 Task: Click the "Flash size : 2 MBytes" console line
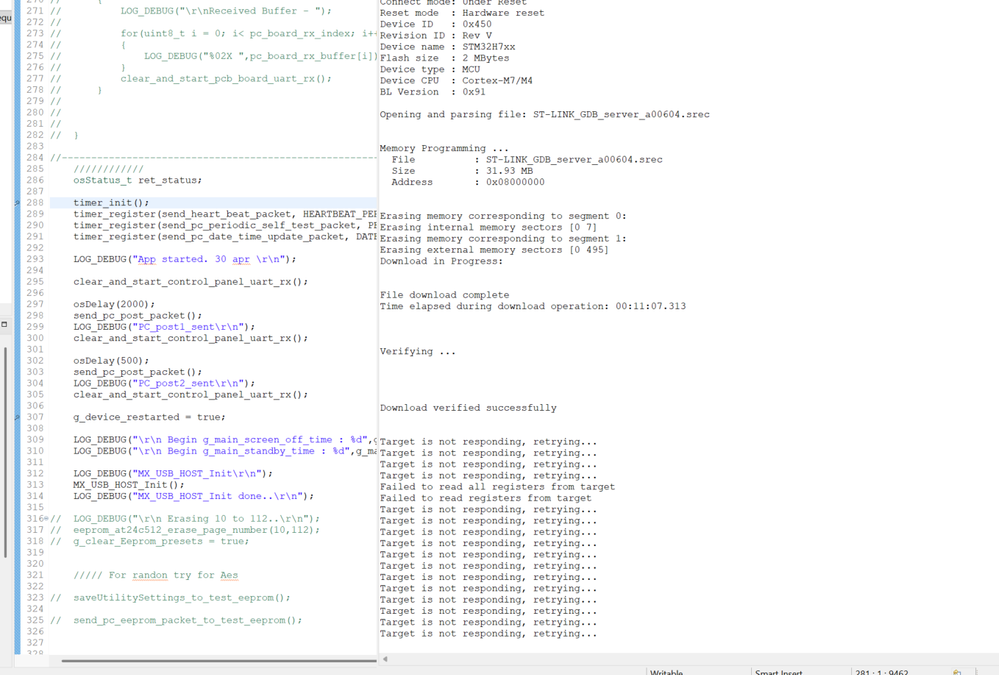445,58
